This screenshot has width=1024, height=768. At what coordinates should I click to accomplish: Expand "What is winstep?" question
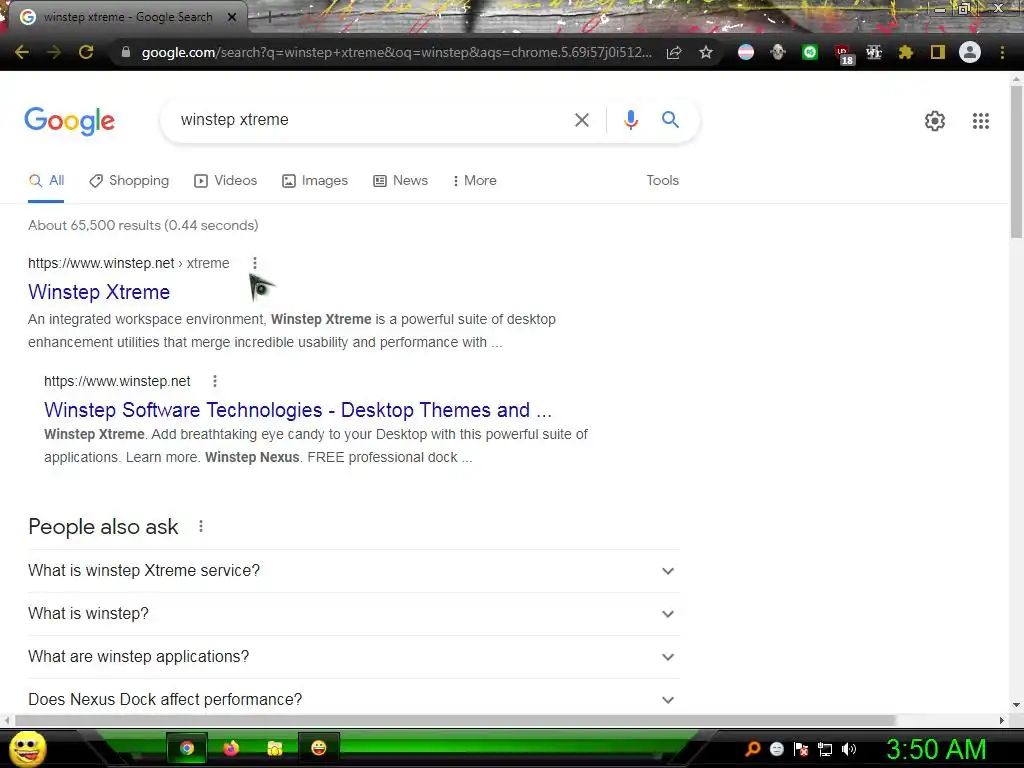(x=354, y=614)
